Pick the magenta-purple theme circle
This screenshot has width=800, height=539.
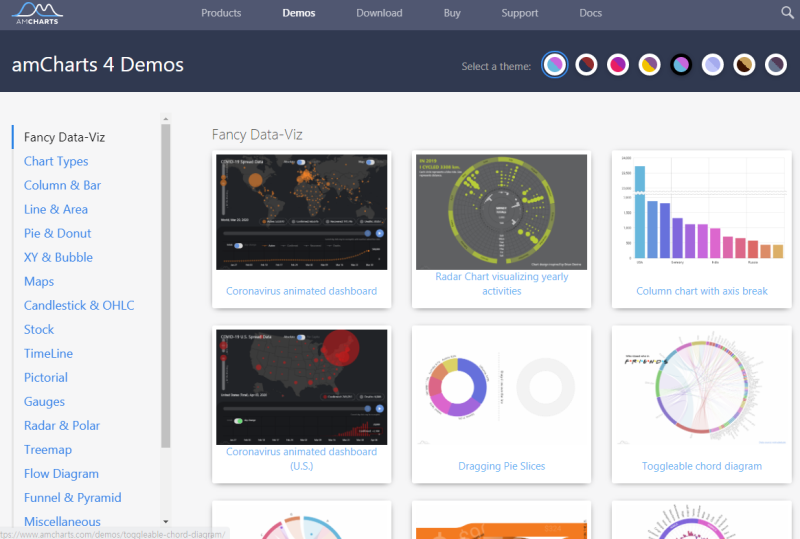click(x=618, y=65)
